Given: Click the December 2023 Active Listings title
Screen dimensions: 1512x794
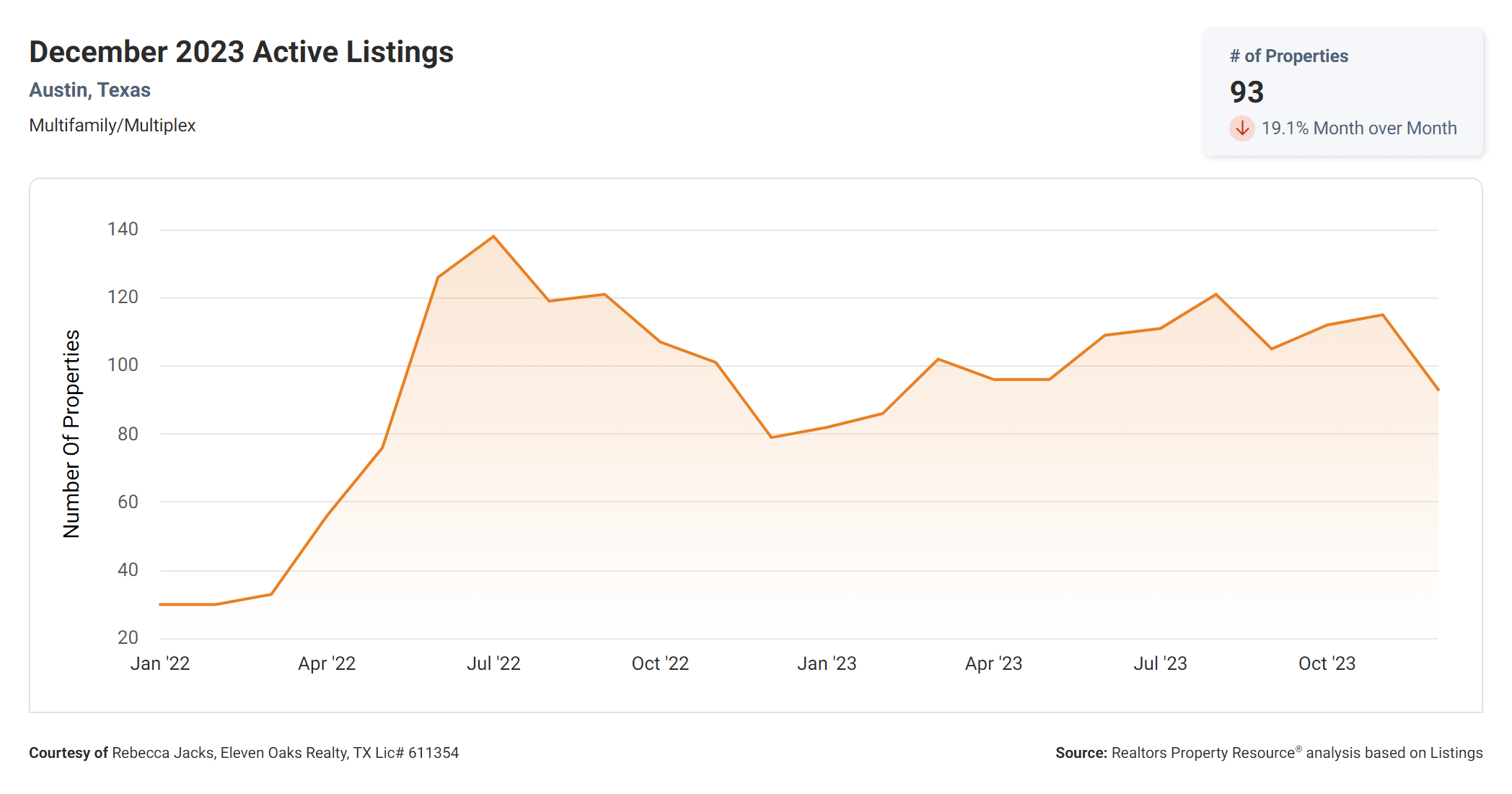Looking at the screenshot, I should click(x=241, y=52).
